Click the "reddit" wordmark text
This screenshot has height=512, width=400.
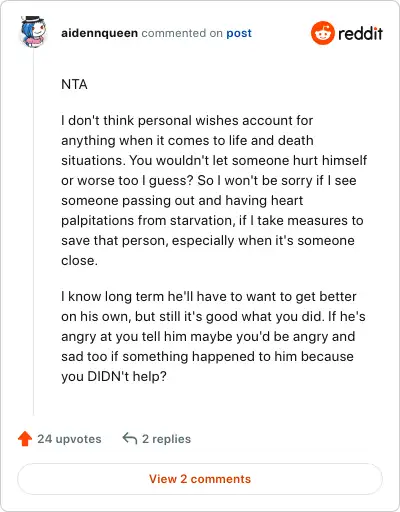360,33
